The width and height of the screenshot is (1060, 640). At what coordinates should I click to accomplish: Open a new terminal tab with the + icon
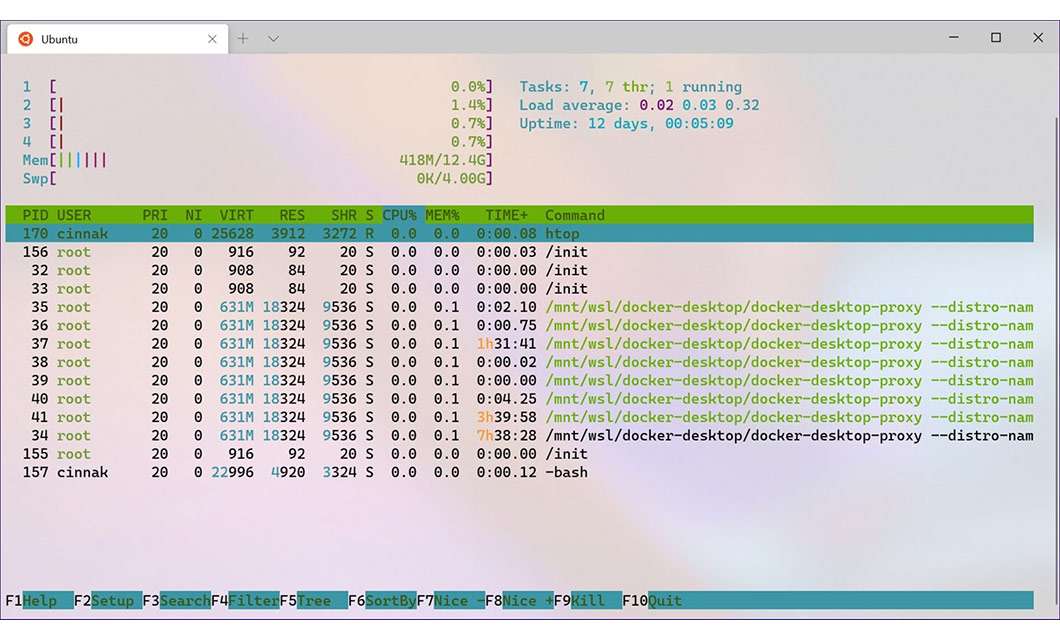(x=243, y=38)
